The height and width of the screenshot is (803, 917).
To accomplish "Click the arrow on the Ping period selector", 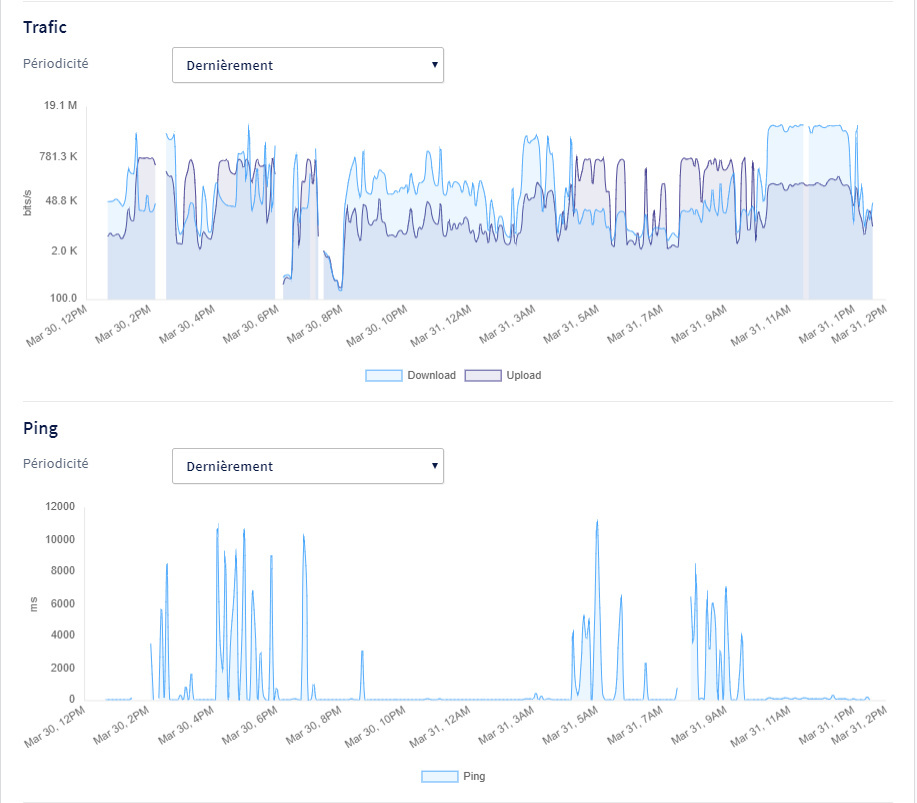I will [434, 466].
